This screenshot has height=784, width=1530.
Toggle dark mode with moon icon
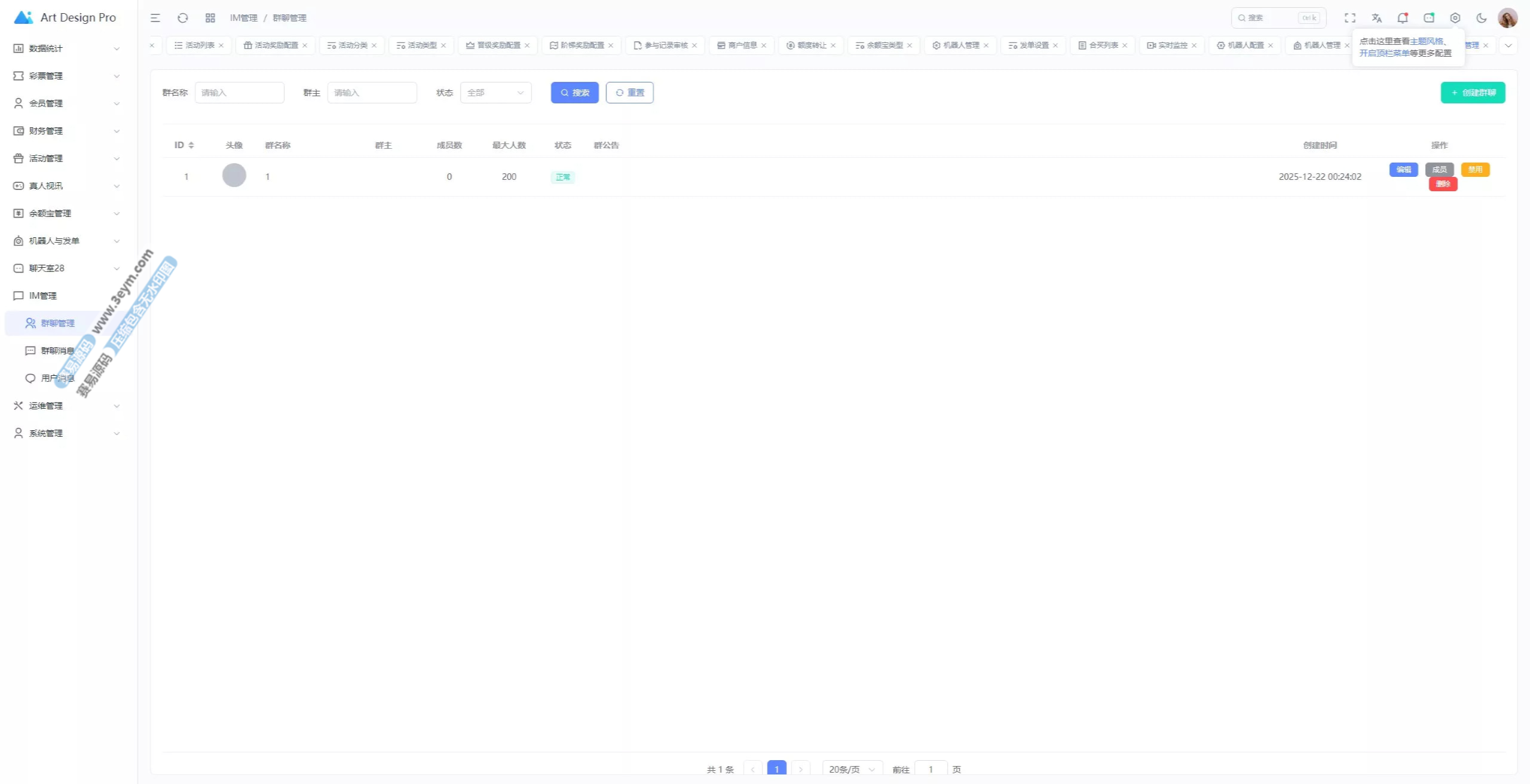[1482, 18]
